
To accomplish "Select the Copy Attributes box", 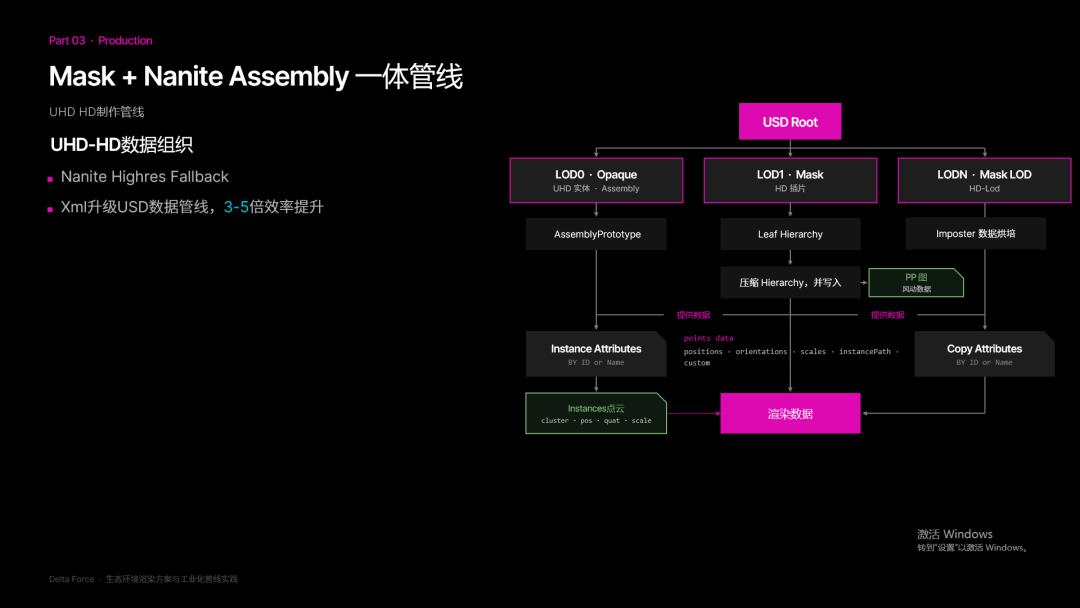I will point(984,354).
